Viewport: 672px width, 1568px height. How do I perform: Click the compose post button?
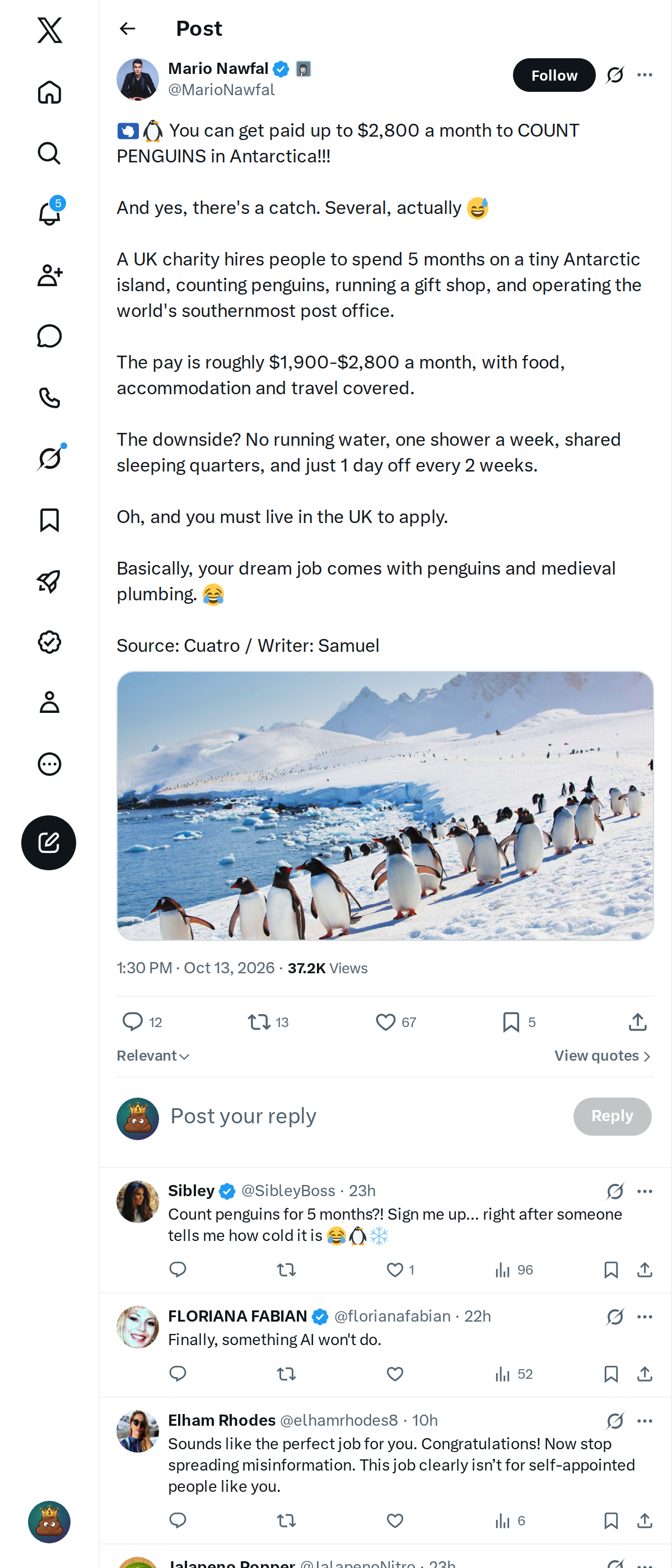pyautogui.click(x=49, y=842)
